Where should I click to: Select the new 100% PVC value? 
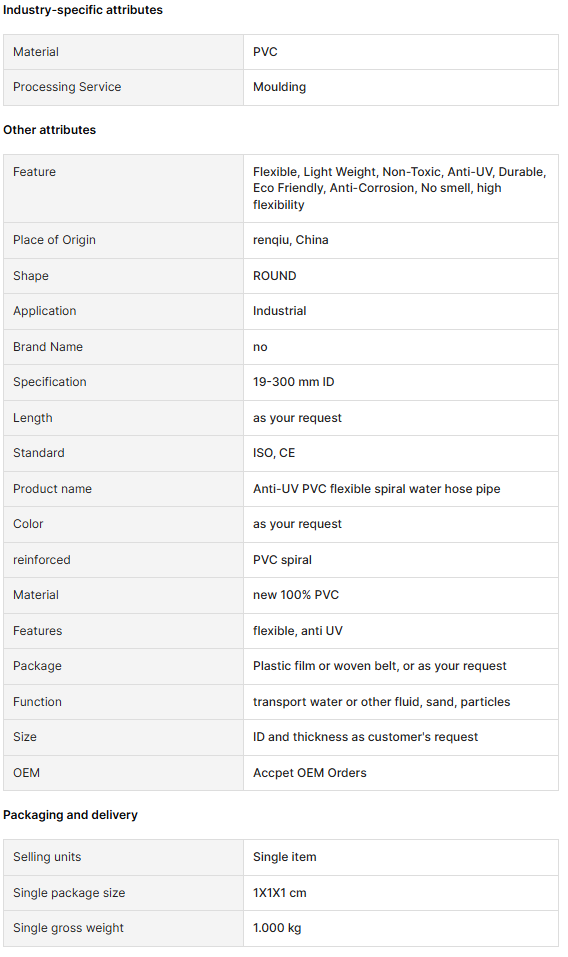[296, 595]
